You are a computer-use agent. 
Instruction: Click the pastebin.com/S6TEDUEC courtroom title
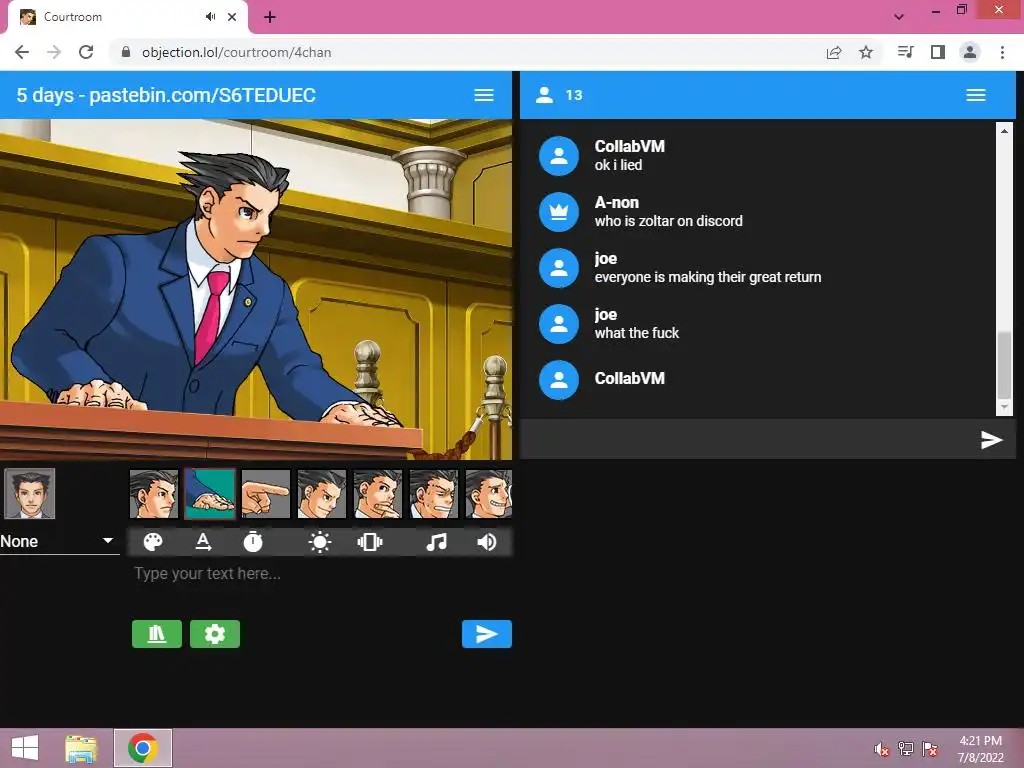(166, 95)
